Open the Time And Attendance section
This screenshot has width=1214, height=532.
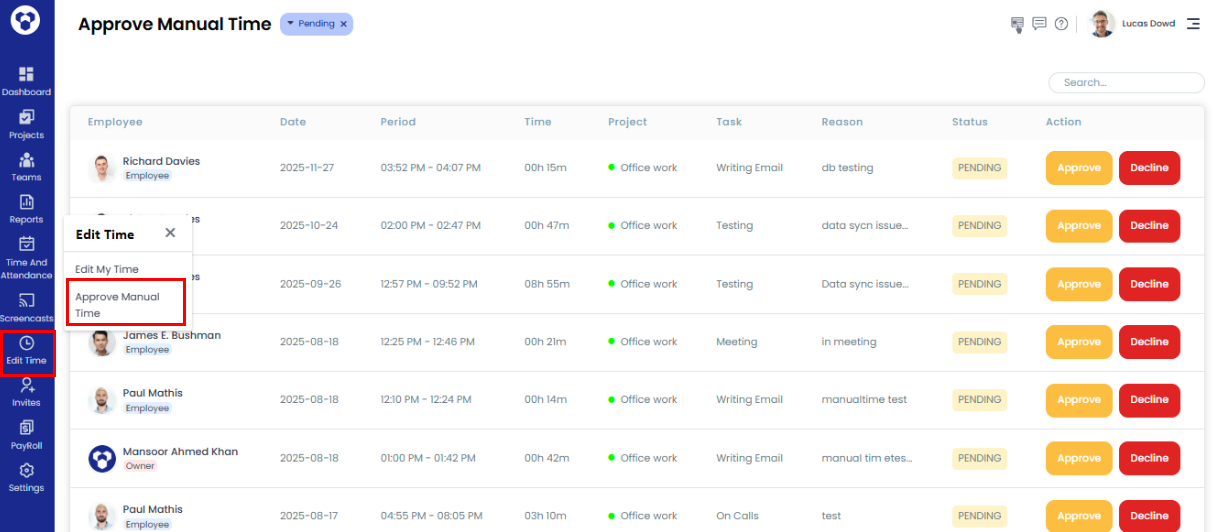coord(26,257)
